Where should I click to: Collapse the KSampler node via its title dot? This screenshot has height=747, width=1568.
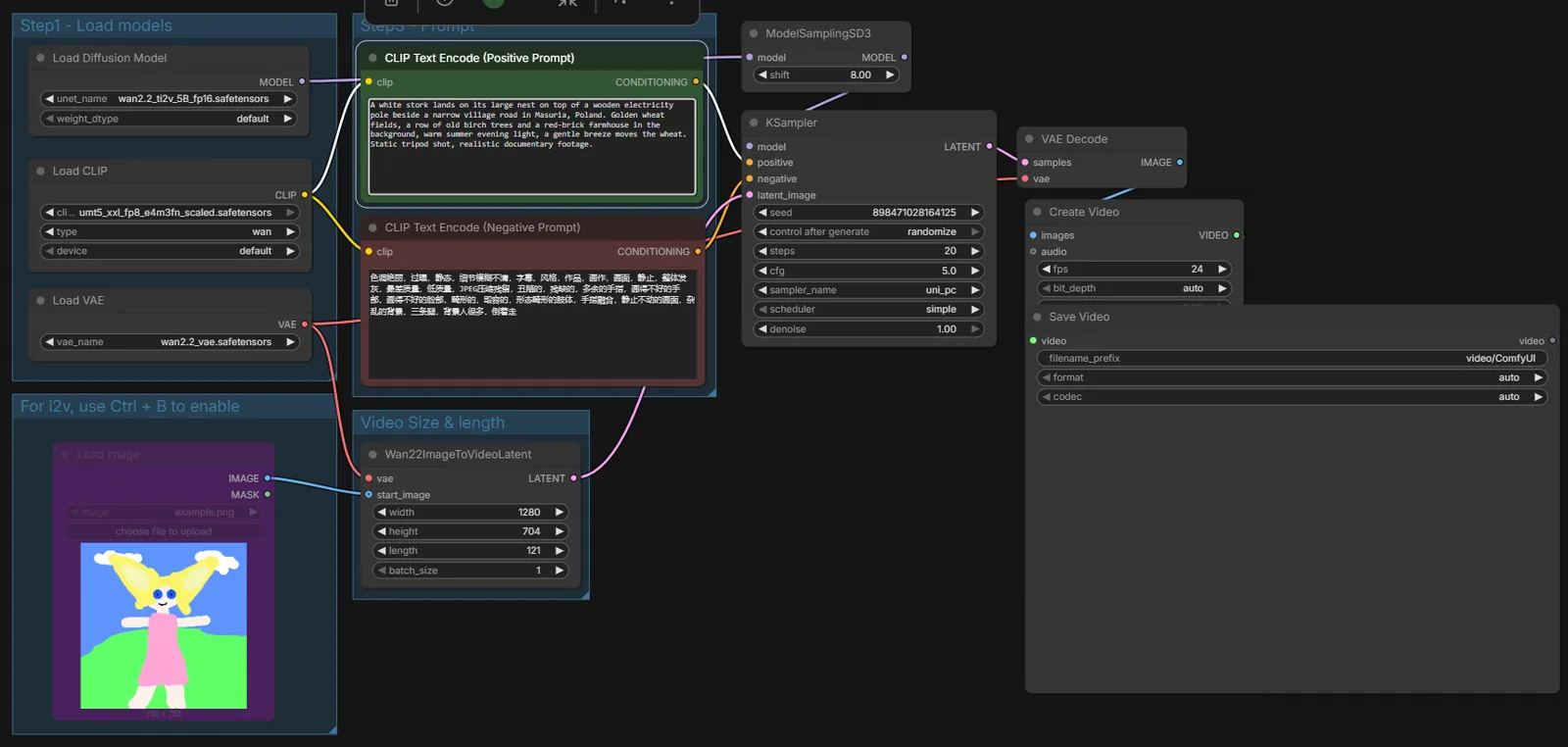click(754, 123)
